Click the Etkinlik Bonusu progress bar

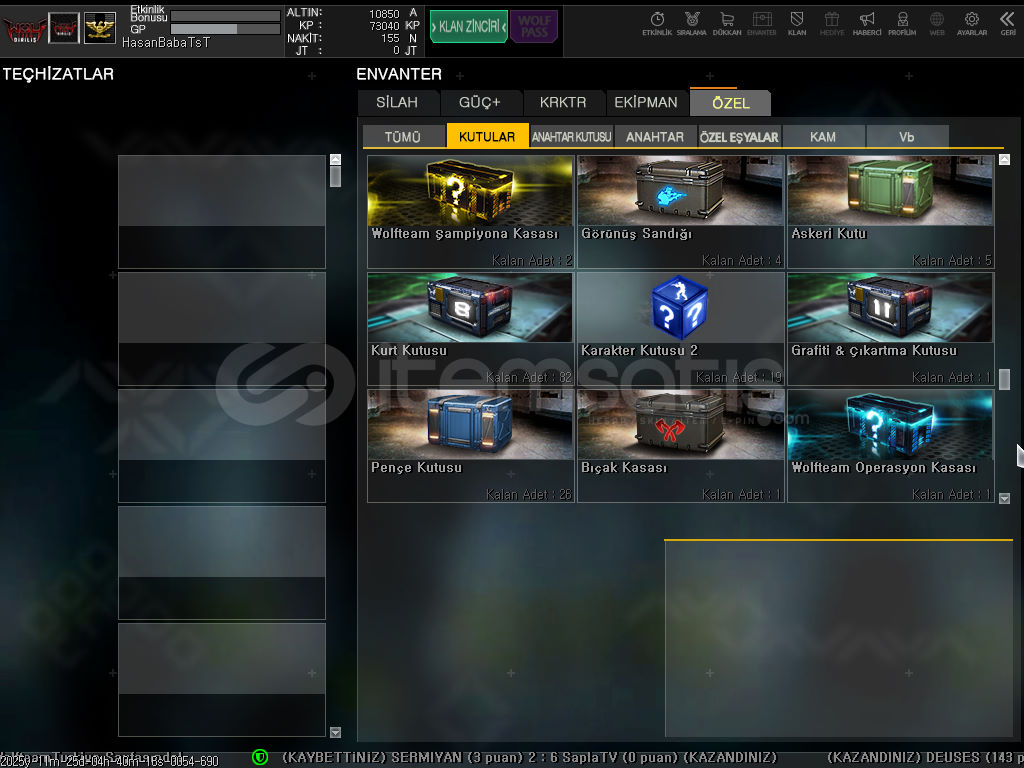(225, 16)
